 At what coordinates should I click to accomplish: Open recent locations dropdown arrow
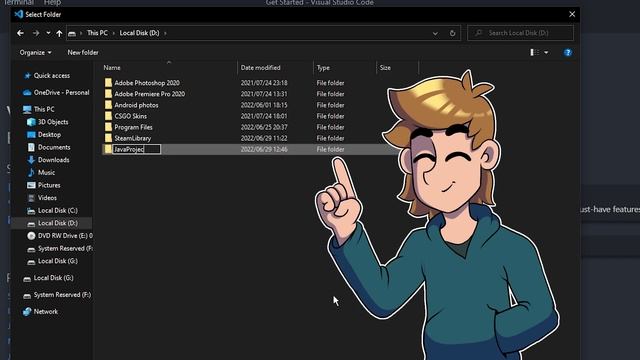pos(48,33)
